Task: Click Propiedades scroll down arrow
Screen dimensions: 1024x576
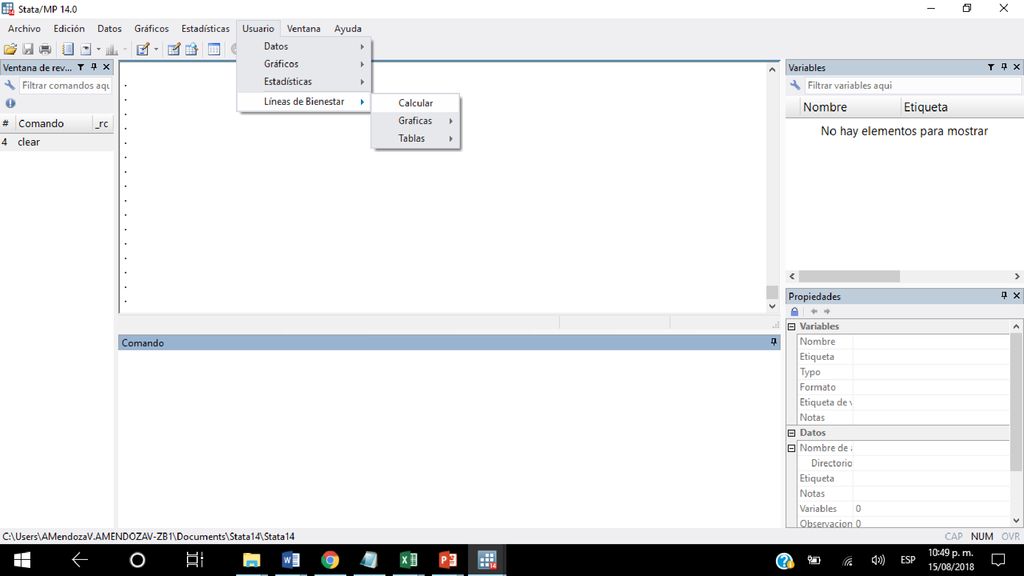Action: [1016, 520]
